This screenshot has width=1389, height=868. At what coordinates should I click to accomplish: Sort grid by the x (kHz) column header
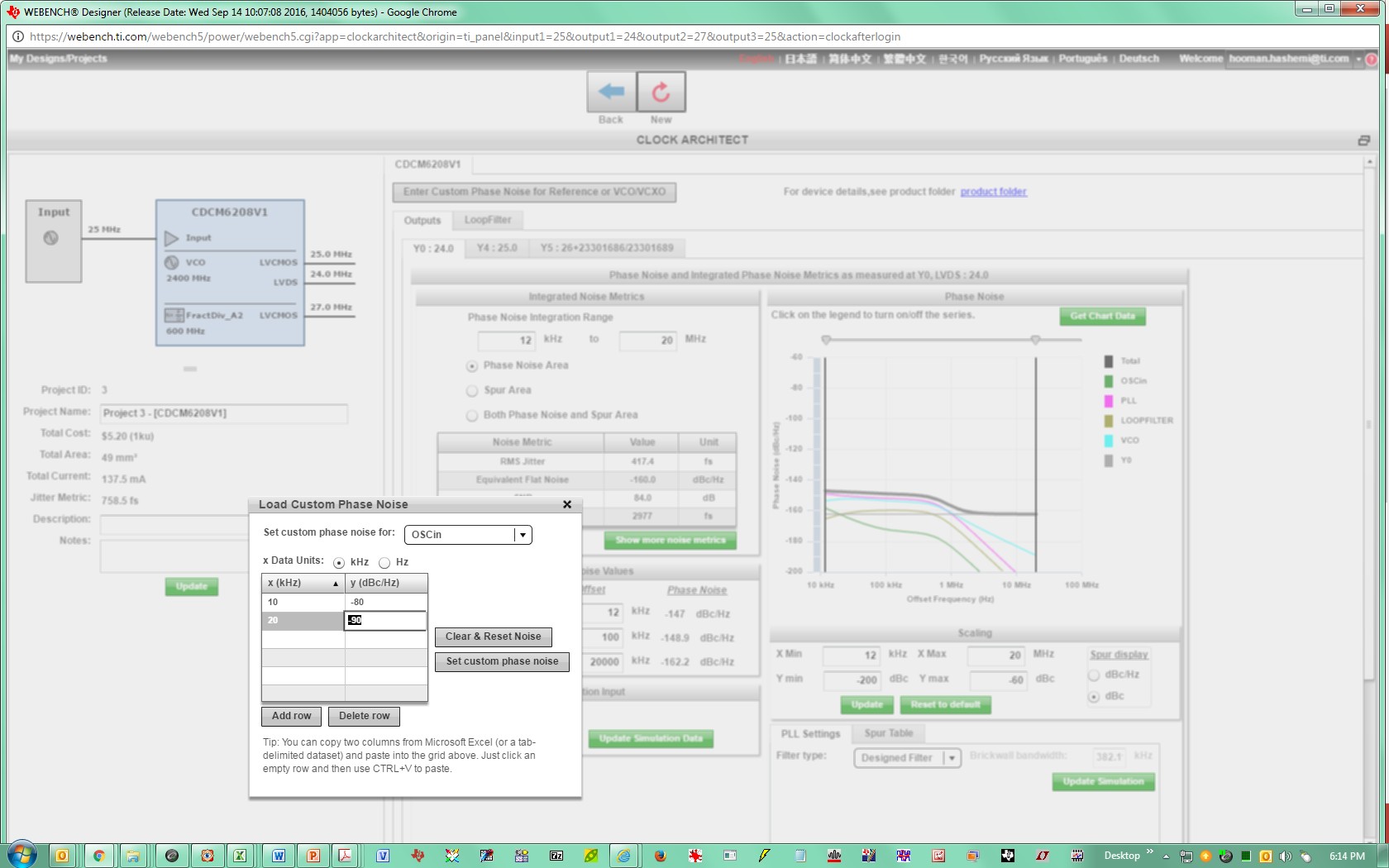(303, 583)
